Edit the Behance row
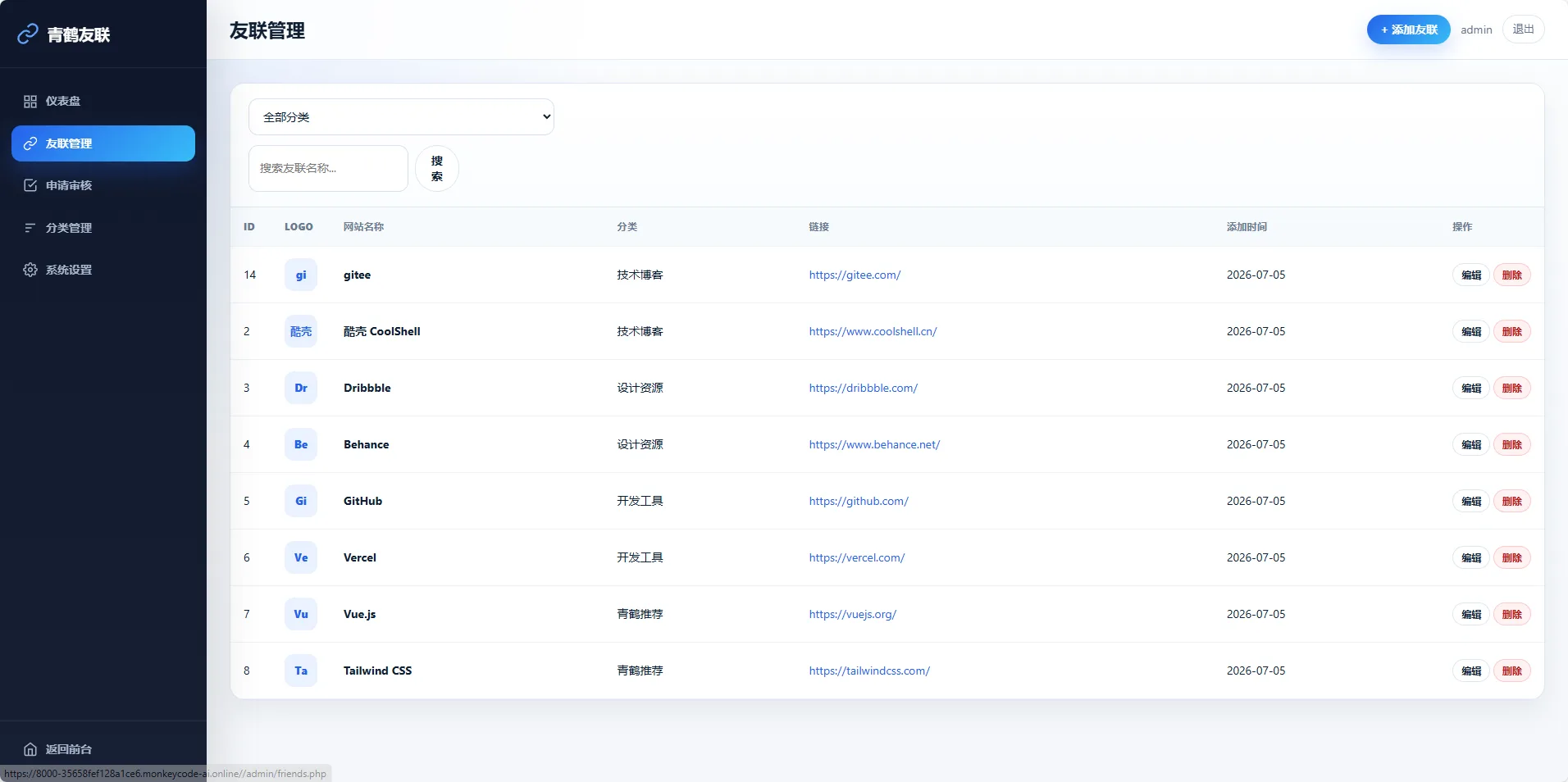 (x=1471, y=444)
